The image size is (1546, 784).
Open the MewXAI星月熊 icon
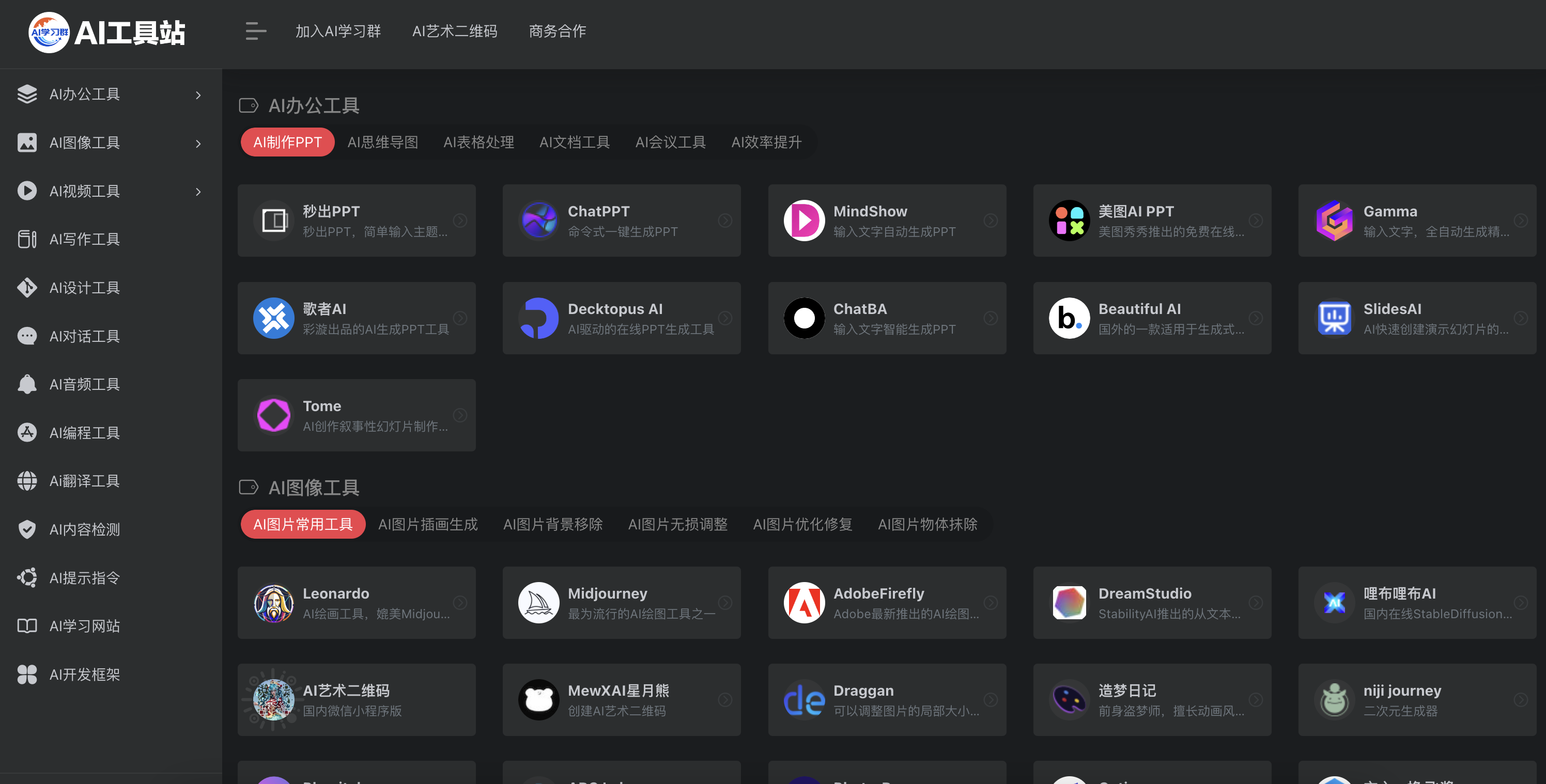point(539,699)
